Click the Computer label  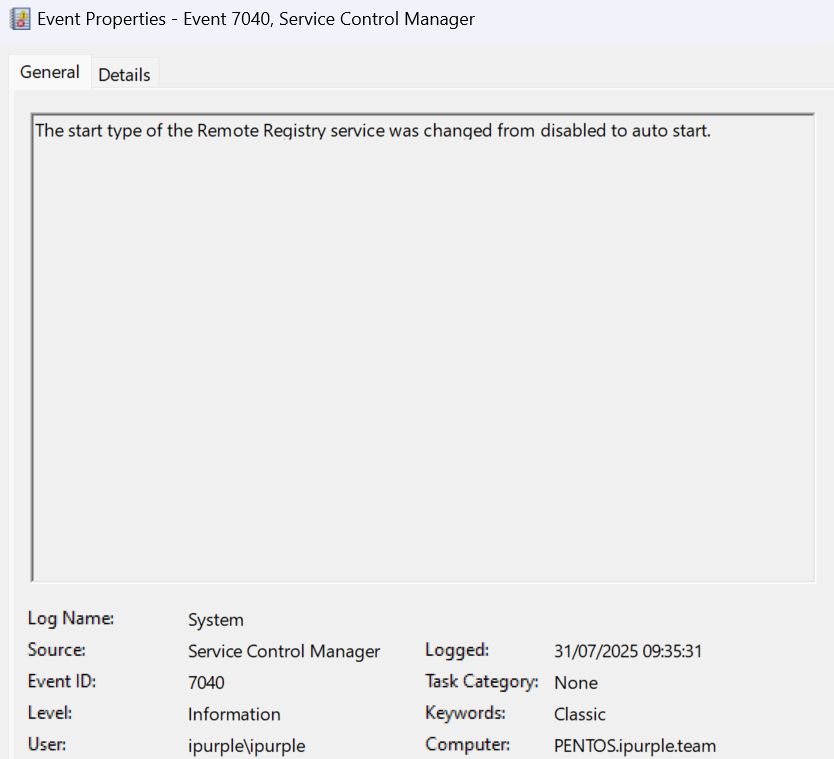[467, 745]
